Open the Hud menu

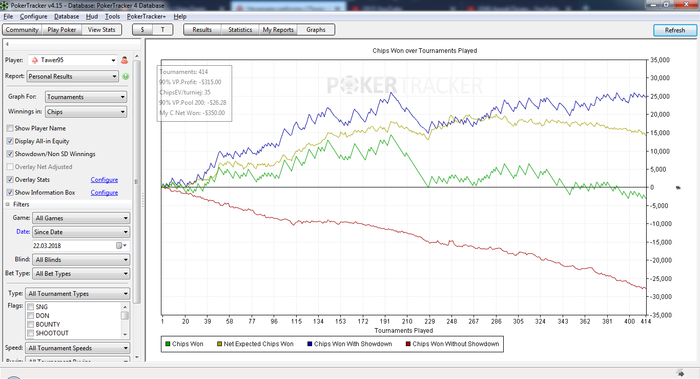tap(92, 17)
